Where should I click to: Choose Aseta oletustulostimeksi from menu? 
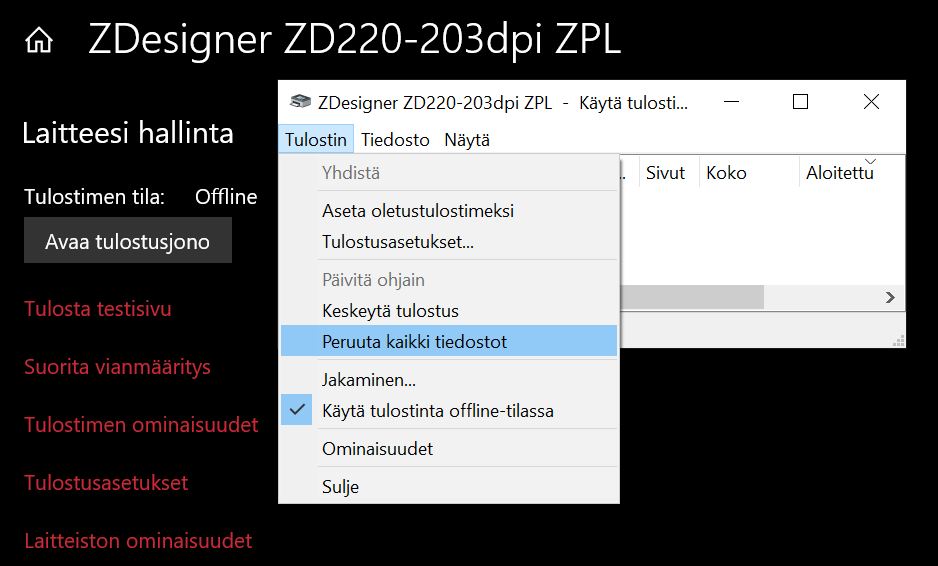(418, 211)
